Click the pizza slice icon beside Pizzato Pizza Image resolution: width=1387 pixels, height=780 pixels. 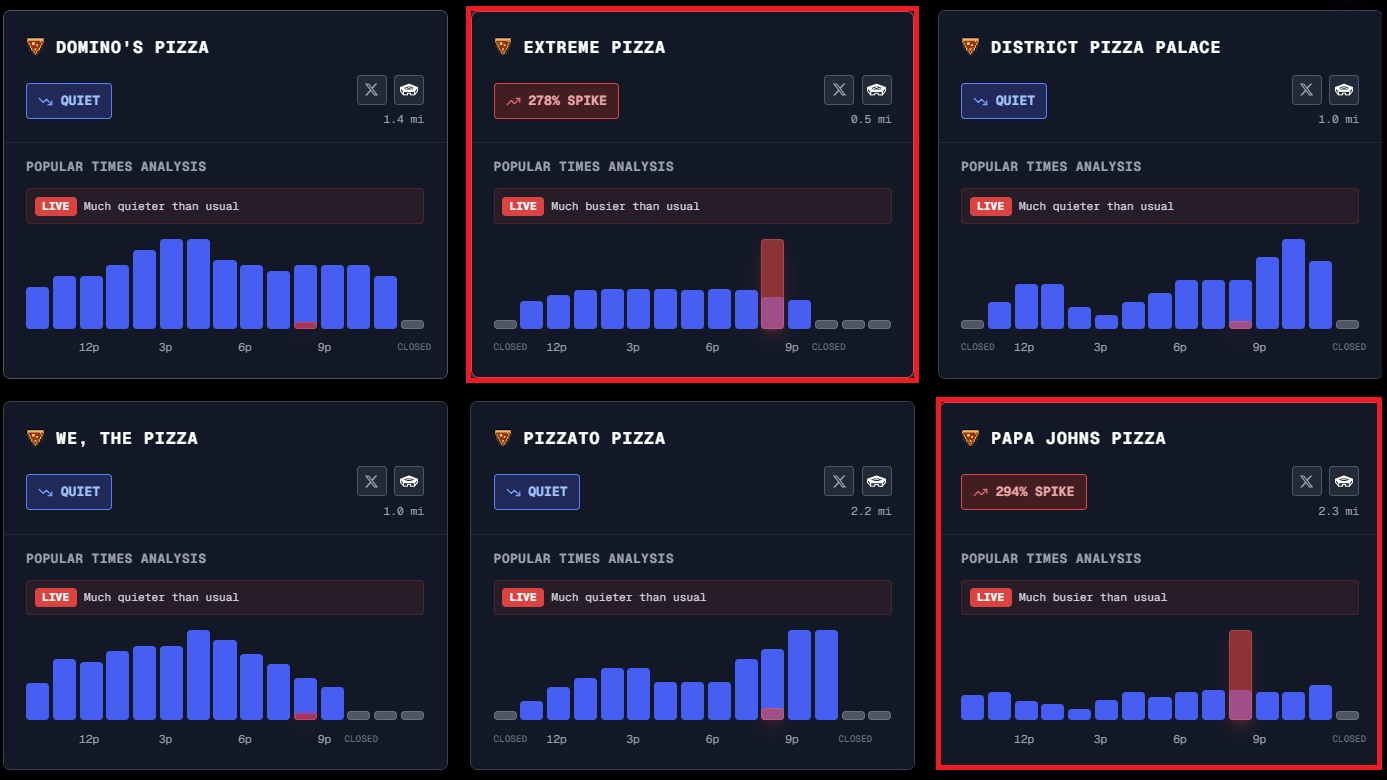(x=503, y=438)
